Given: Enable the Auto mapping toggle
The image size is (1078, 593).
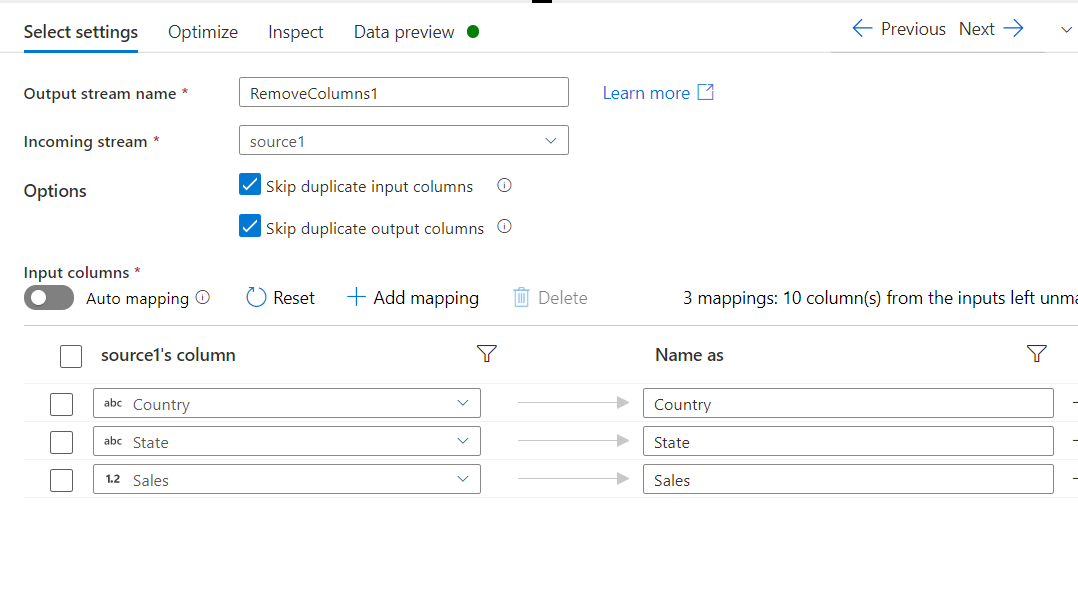Looking at the screenshot, I should (49, 297).
